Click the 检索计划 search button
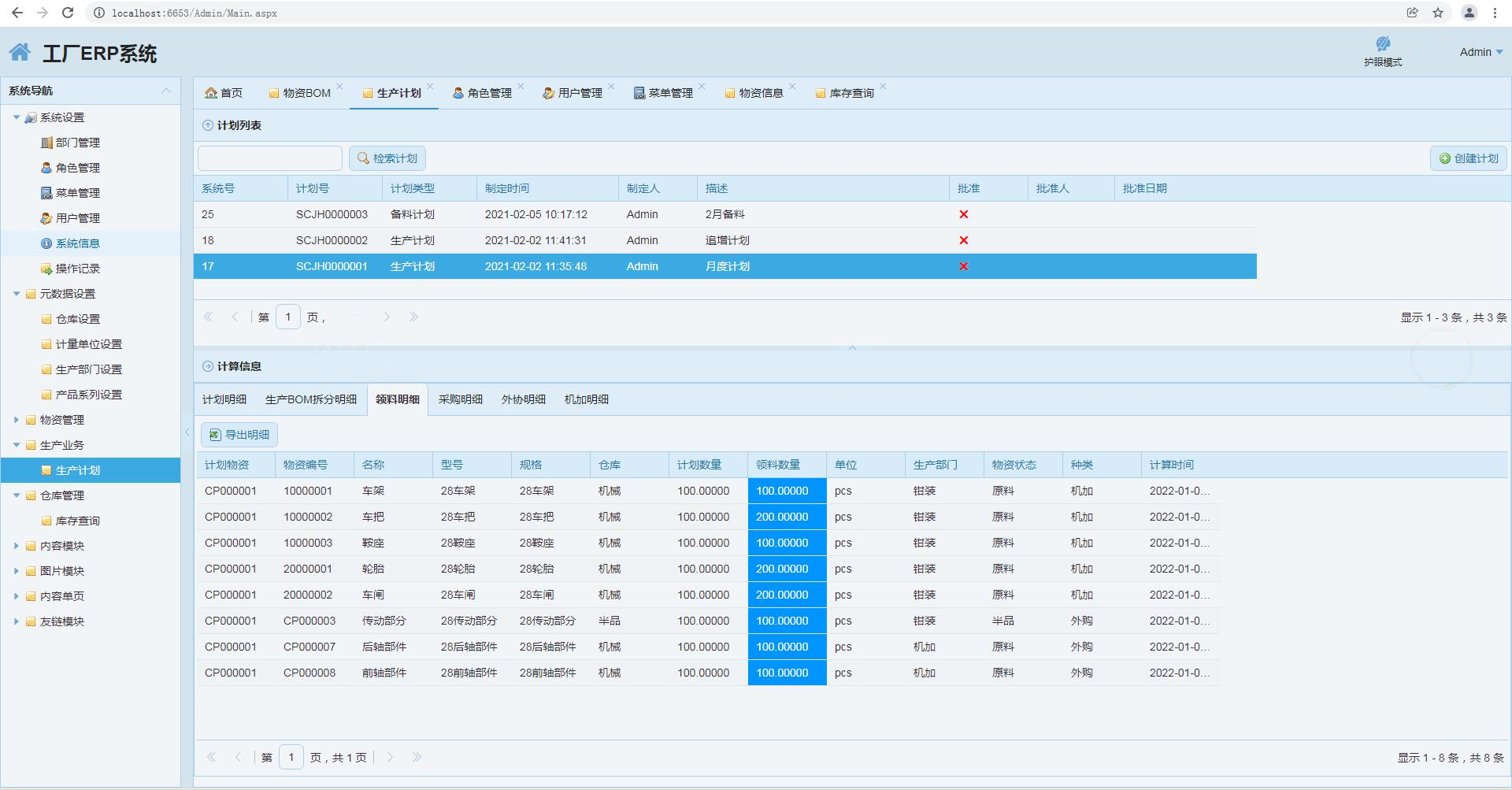The image size is (1512, 790). (x=387, y=158)
